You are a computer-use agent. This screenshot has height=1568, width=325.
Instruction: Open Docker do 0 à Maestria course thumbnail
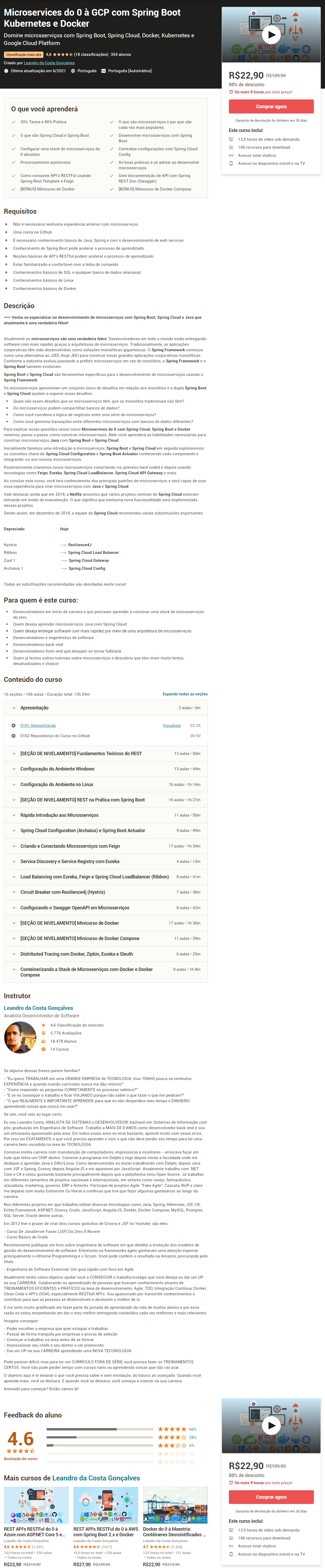175,1505
